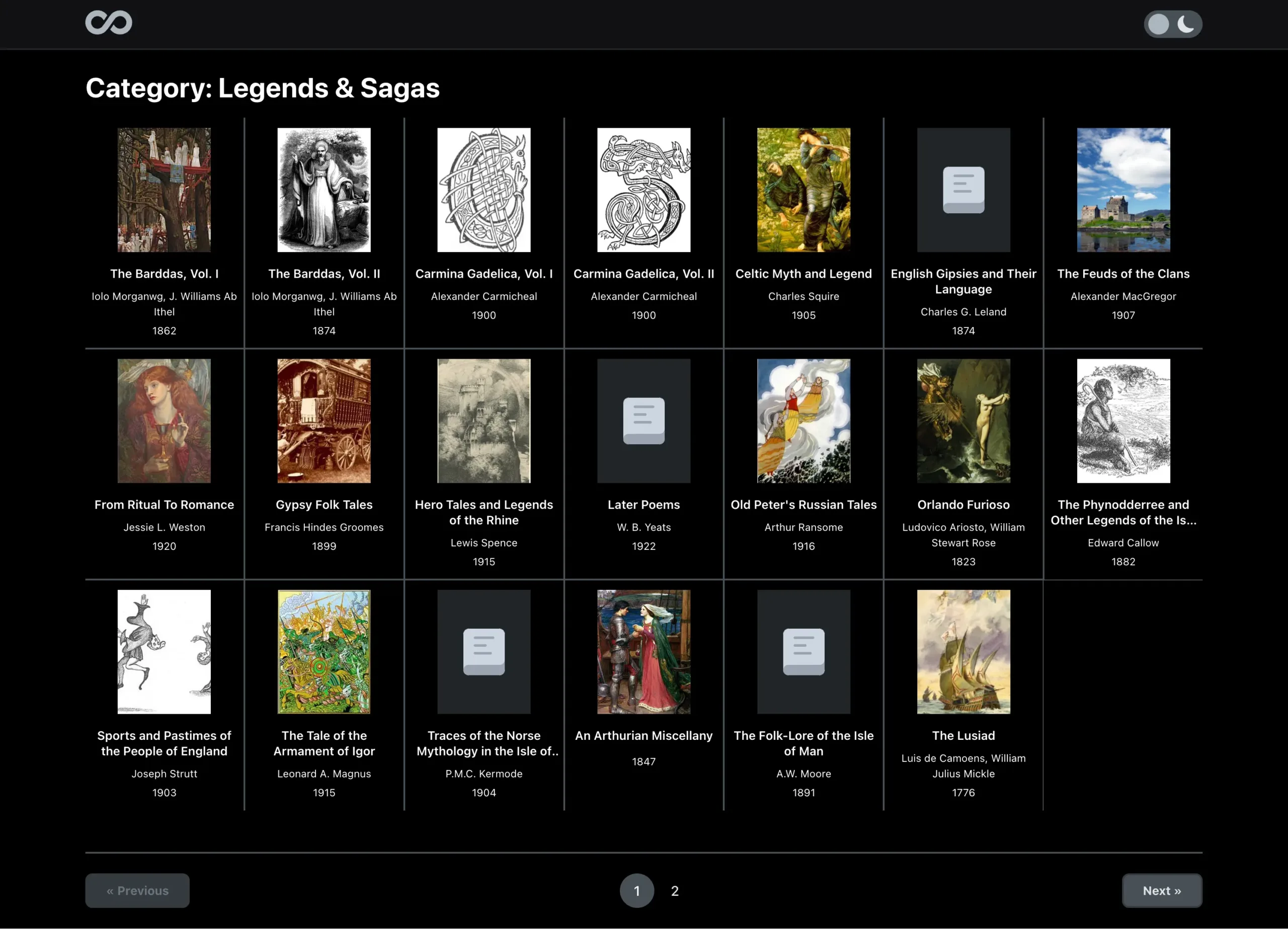Click author text Alexander MacGregor
1288x929 pixels.
coord(1123,296)
